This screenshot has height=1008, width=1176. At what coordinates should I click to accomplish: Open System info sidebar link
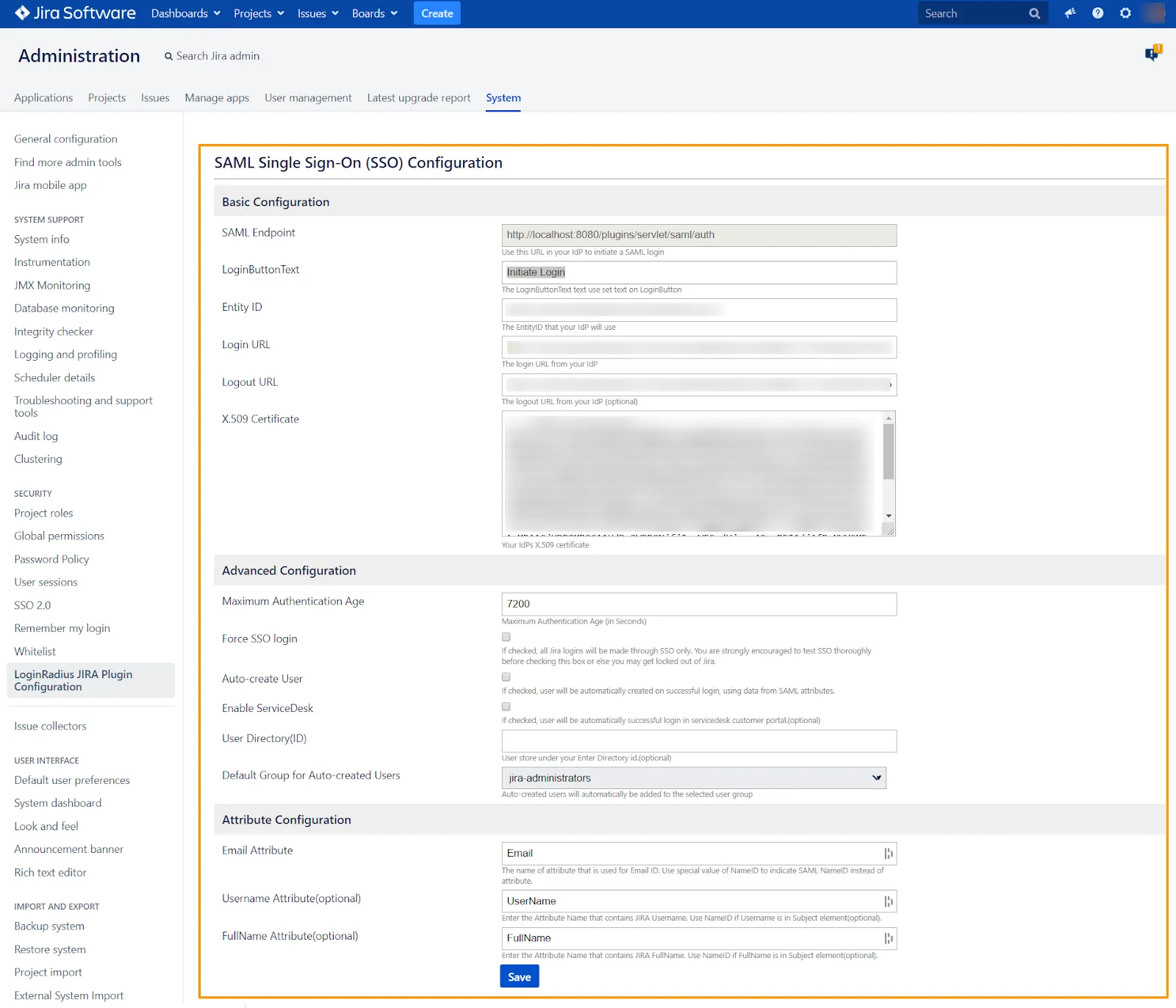pyautogui.click(x=42, y=240)
